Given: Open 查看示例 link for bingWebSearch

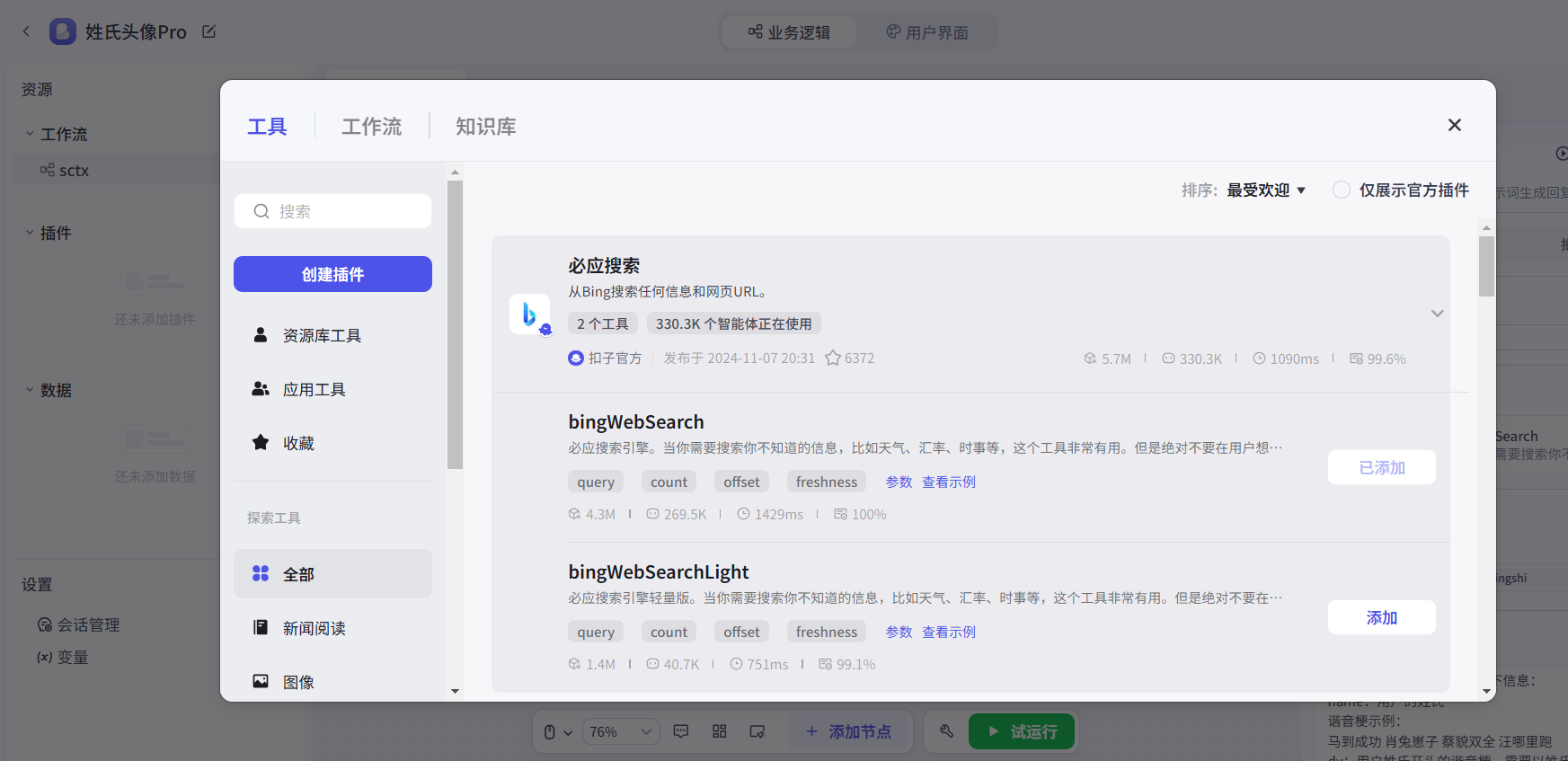Looking at the screenshot, I should pyautogui.click(x=949, y=482).
